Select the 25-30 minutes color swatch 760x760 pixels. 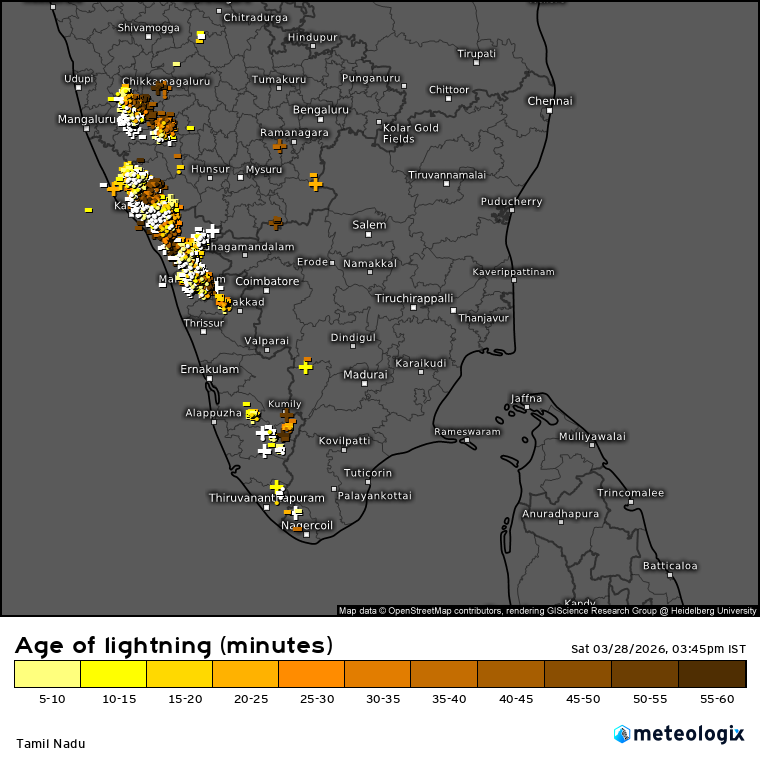[x=312, y=674]
